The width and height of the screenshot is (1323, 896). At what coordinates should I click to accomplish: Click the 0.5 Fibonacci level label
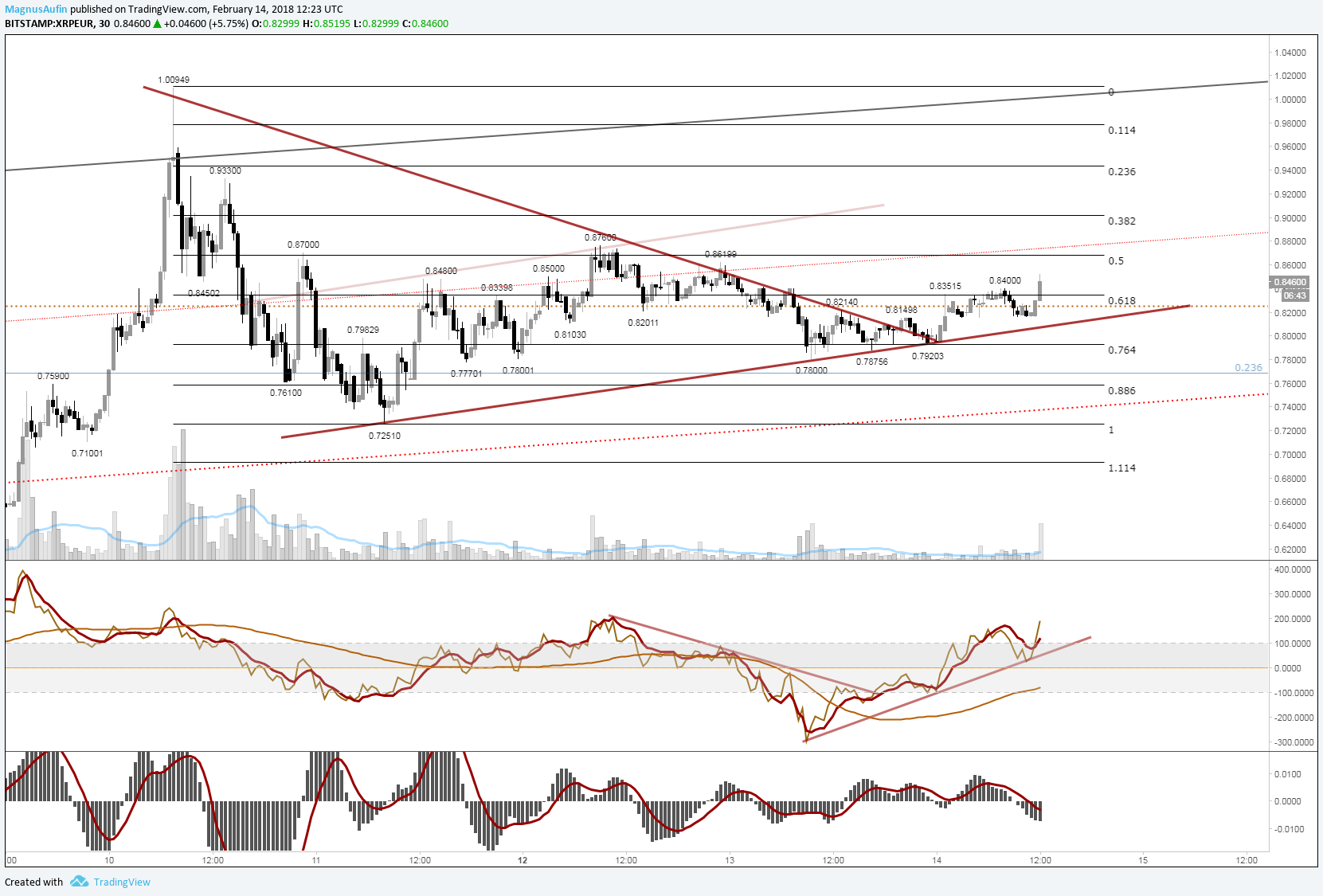pos(1117,261)
